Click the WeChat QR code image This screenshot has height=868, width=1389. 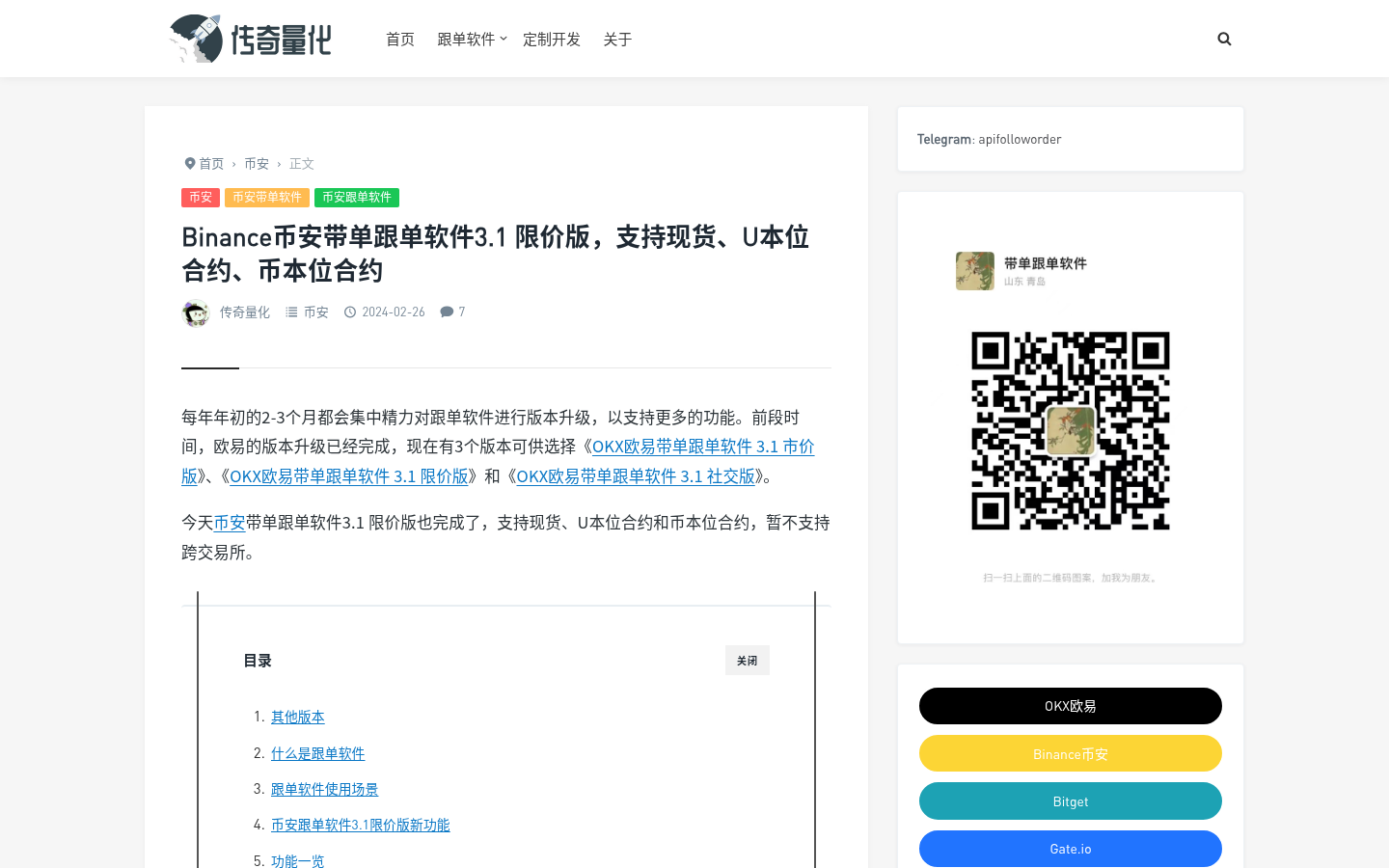click(1071, 431)
